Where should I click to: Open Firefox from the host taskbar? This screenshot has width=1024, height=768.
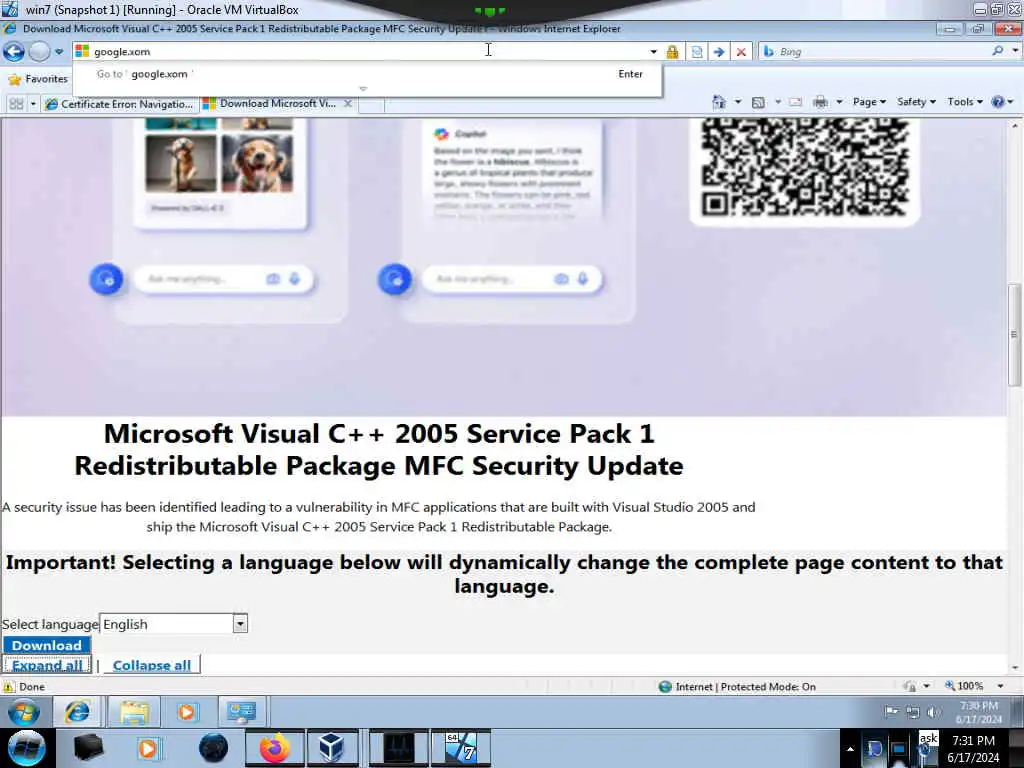275,748
